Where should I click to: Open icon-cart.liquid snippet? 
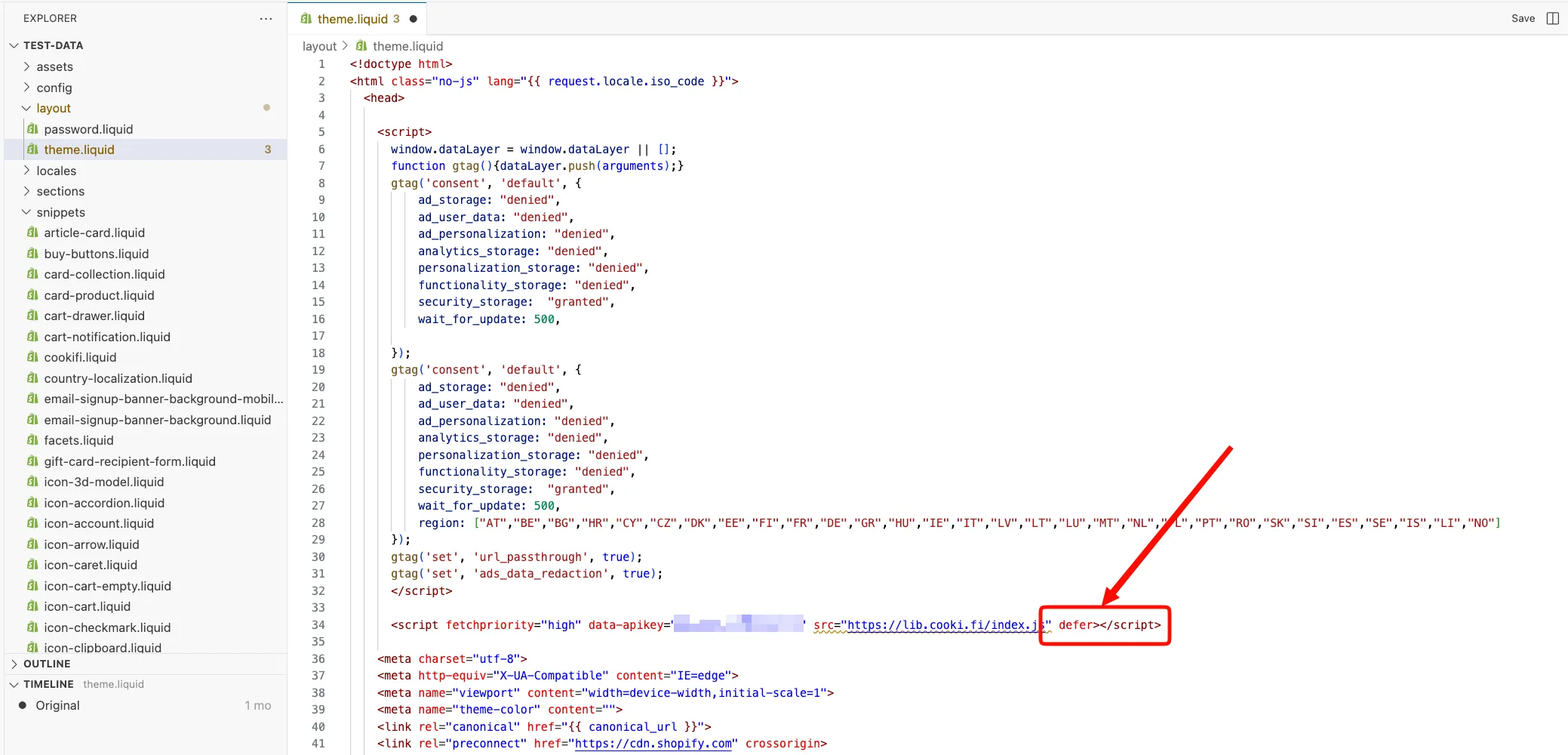pyautogui.click(x=87, y=606)
